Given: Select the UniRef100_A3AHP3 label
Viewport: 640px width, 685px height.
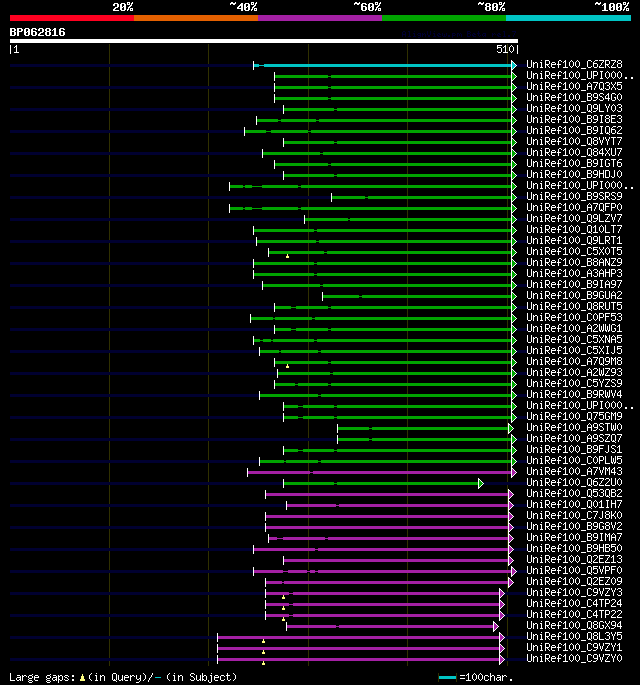Looking at the screenshot, I should pos(574,273).
